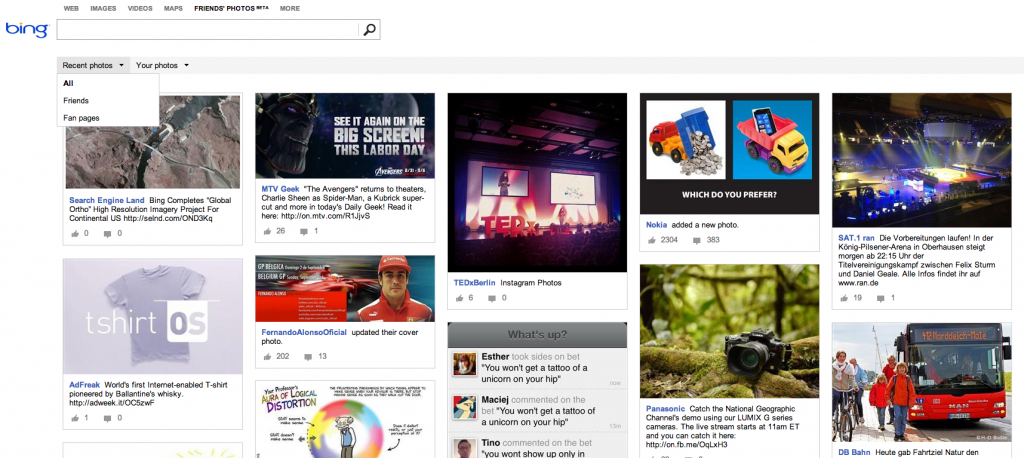Open the SAT.1 ran page link
This screenshot has height=458, width=1024.
(x=856, y=238)
